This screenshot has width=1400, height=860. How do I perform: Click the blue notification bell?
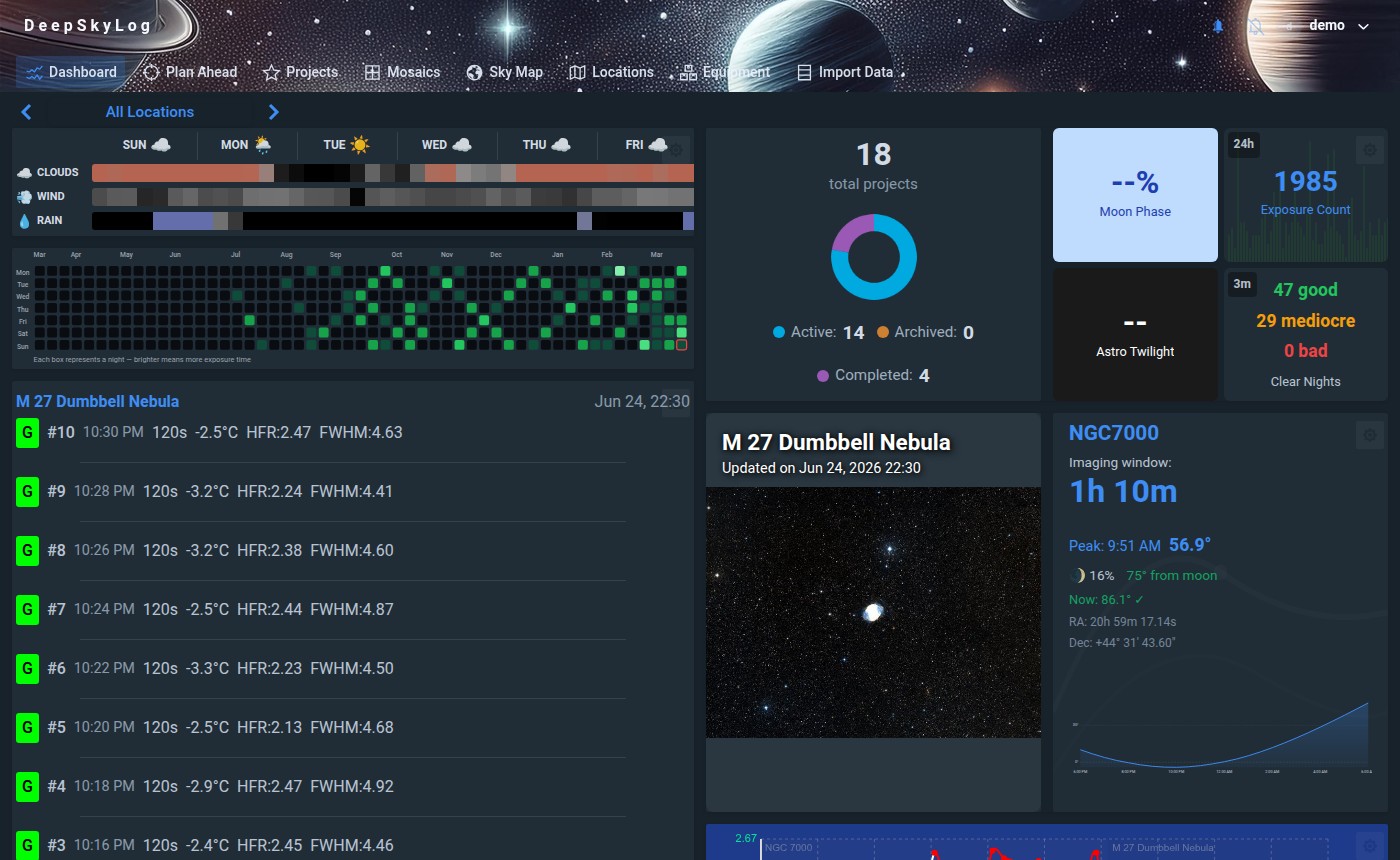click(1218, 25)
